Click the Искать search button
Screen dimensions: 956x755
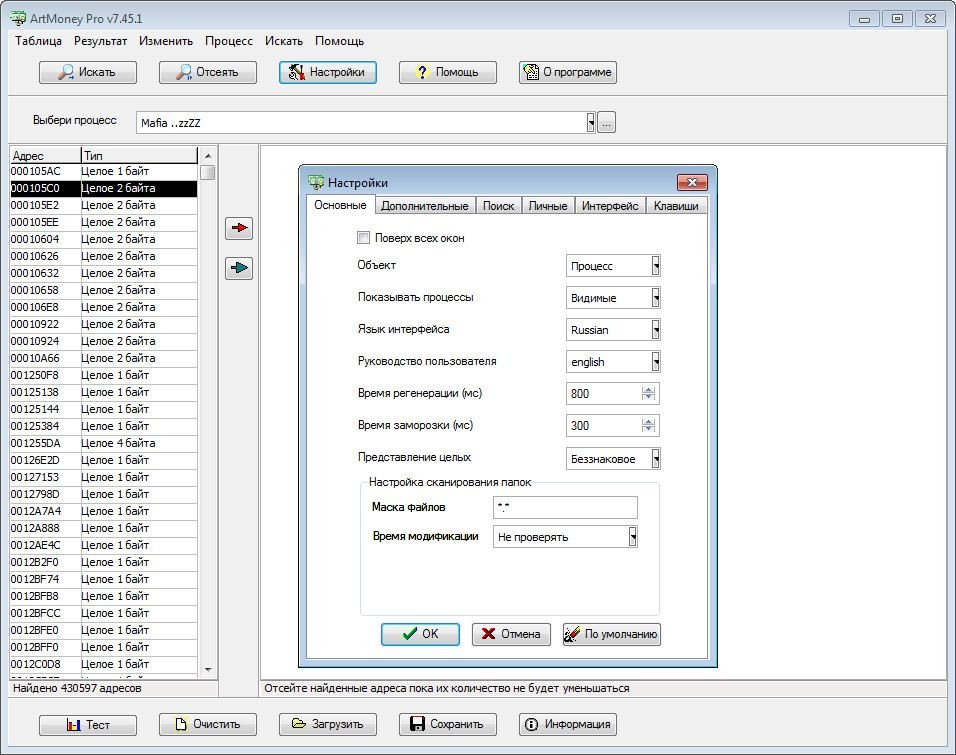click(87, 72)
